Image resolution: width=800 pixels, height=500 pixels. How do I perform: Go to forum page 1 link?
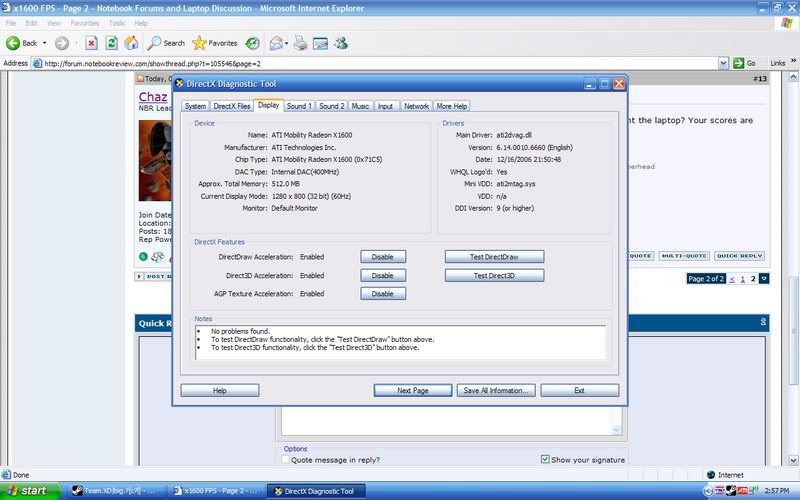(x=742, y=279)
